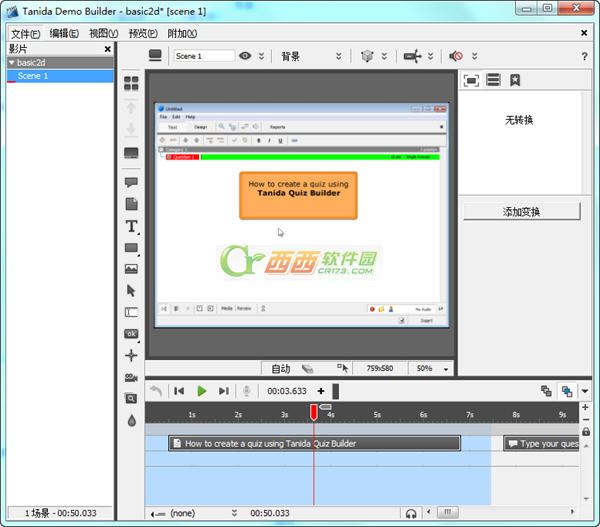Open help with the question mark
600x527 pixels.
point(584,56)
